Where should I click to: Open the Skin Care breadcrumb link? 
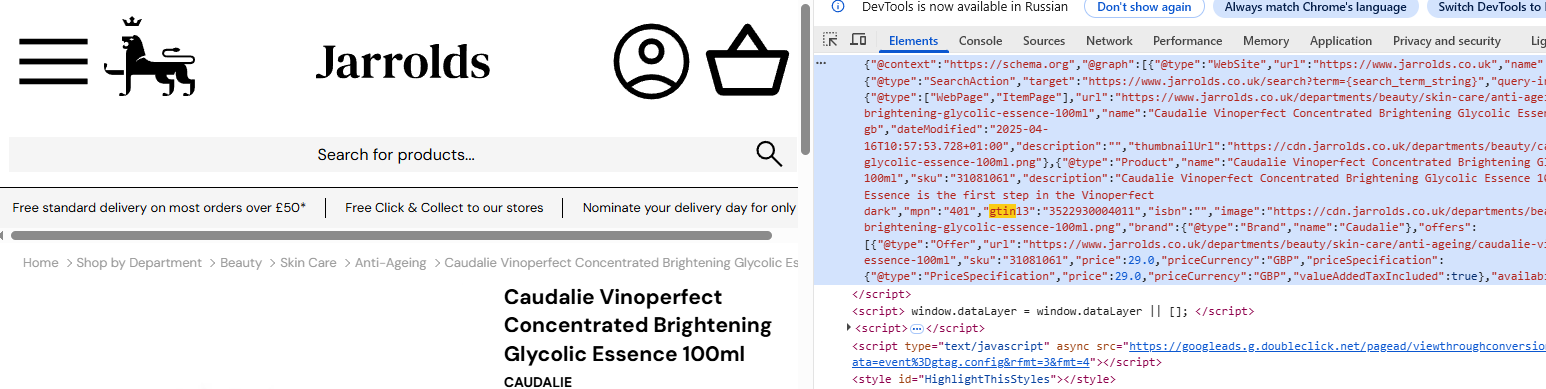[x=308, y=263]
